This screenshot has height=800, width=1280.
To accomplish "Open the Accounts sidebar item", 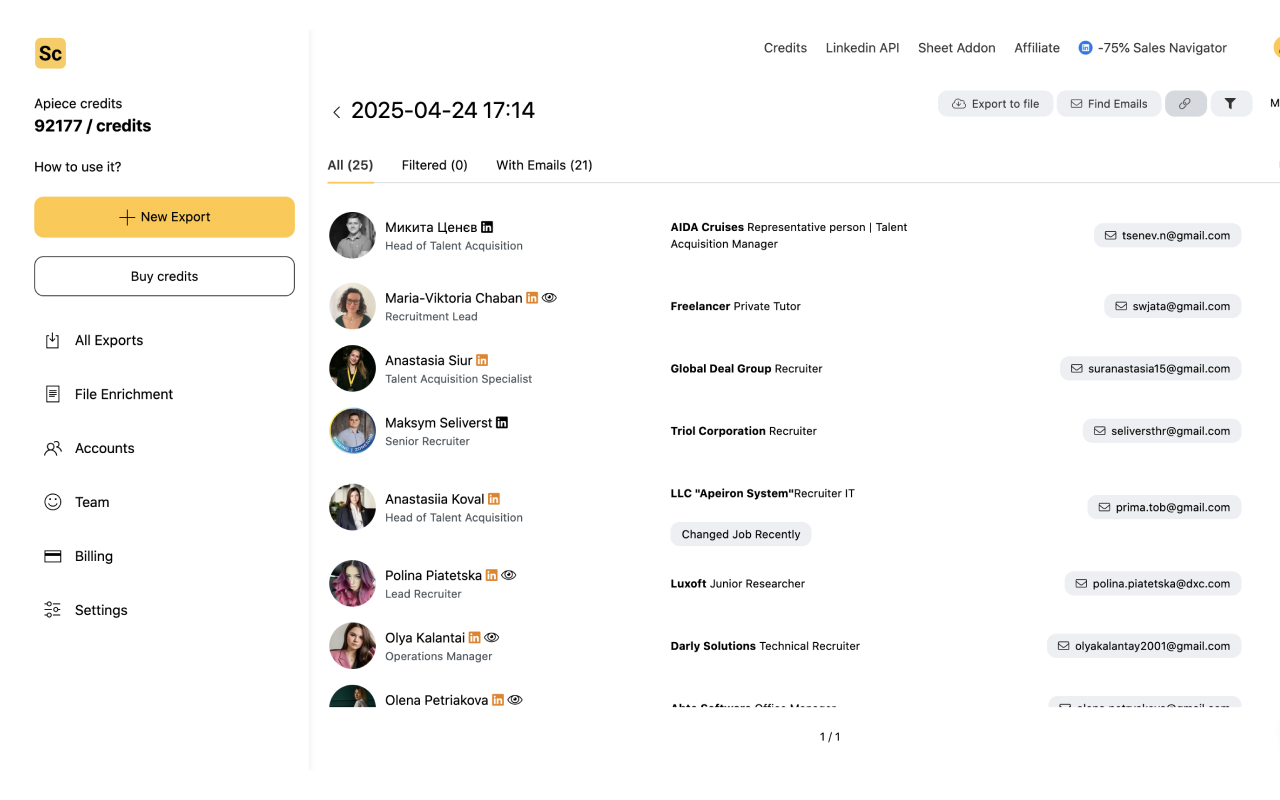I will point(89,448).
